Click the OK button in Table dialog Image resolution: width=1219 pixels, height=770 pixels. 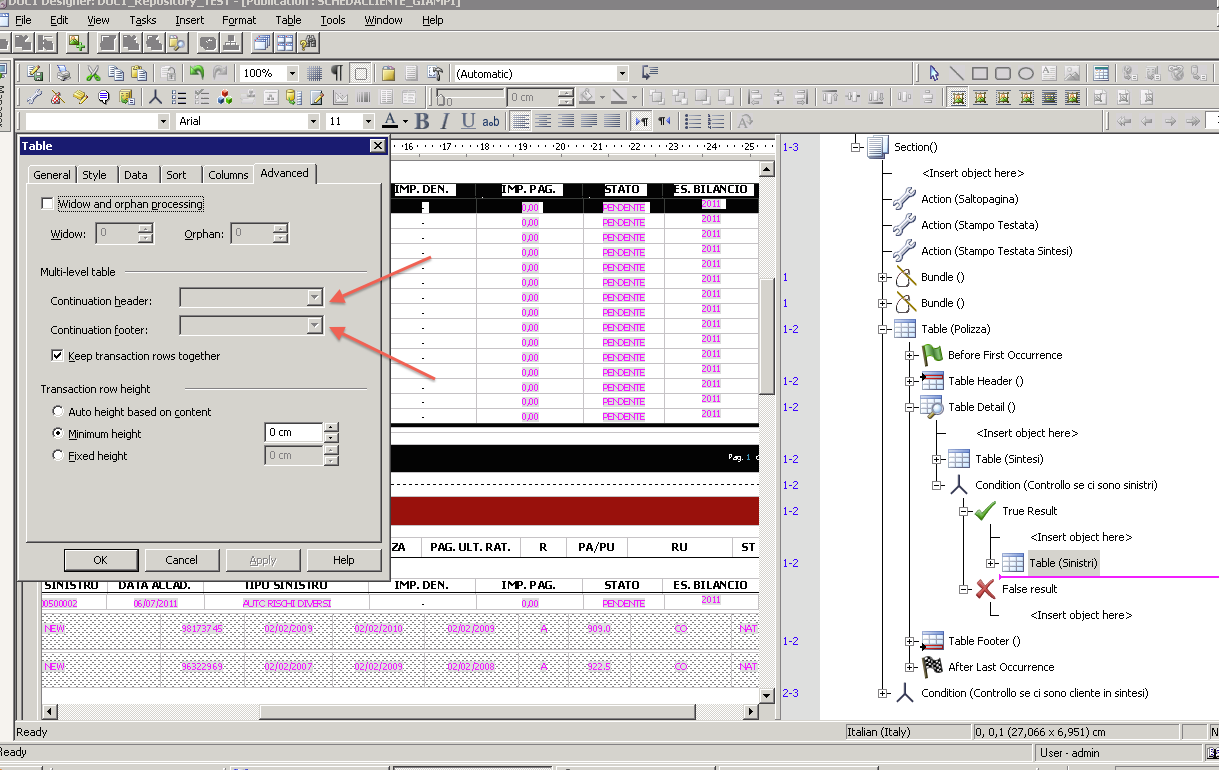[100, 560]
